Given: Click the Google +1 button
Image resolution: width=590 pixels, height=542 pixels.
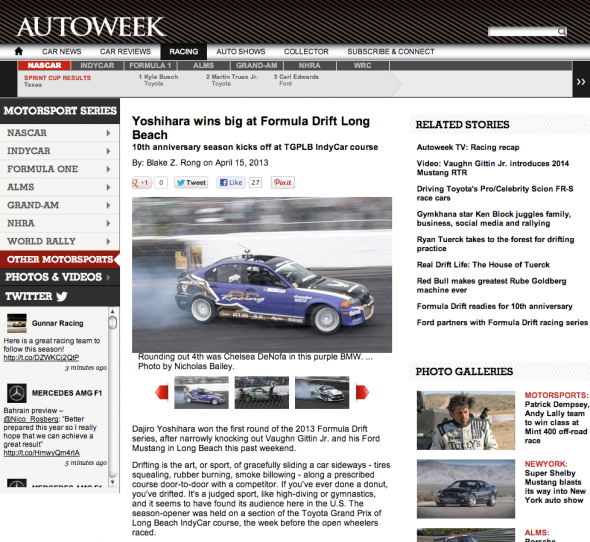Looking at the screenshot, I should [x=141, y=183].
